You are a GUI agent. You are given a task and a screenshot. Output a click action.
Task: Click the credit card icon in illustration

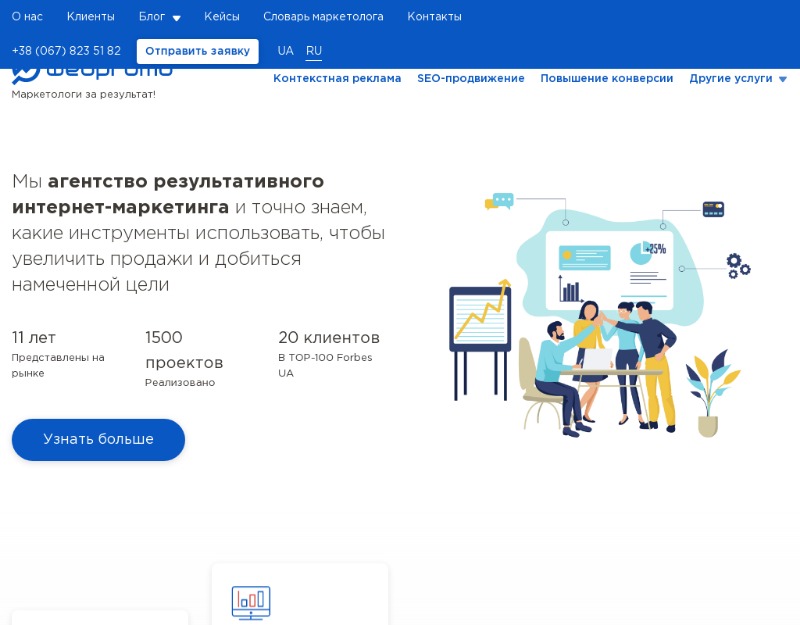713,209
